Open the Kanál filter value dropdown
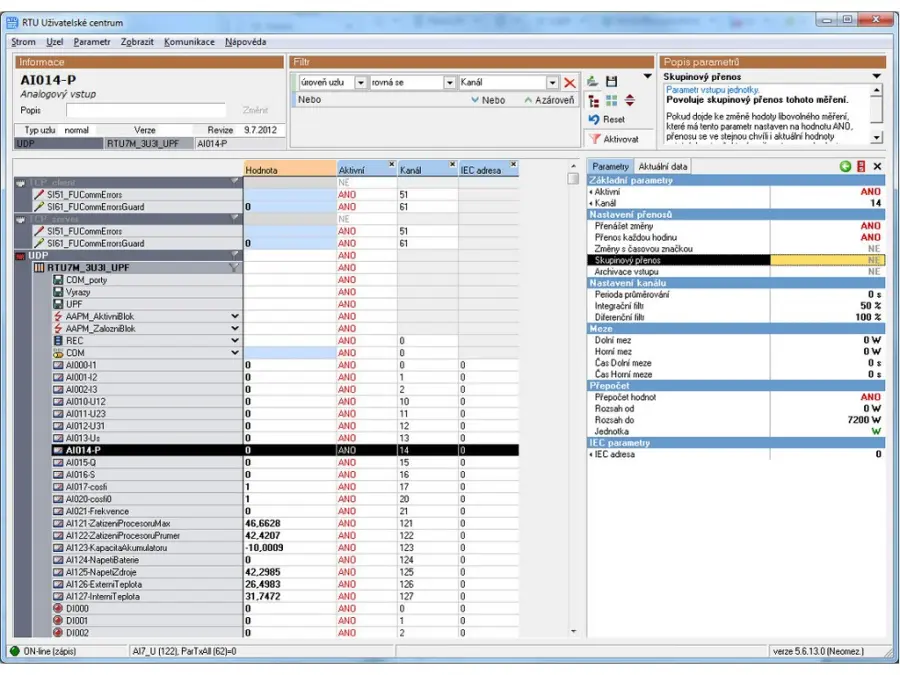The height and width of the screenshot is (675, 900). point(552,83)
